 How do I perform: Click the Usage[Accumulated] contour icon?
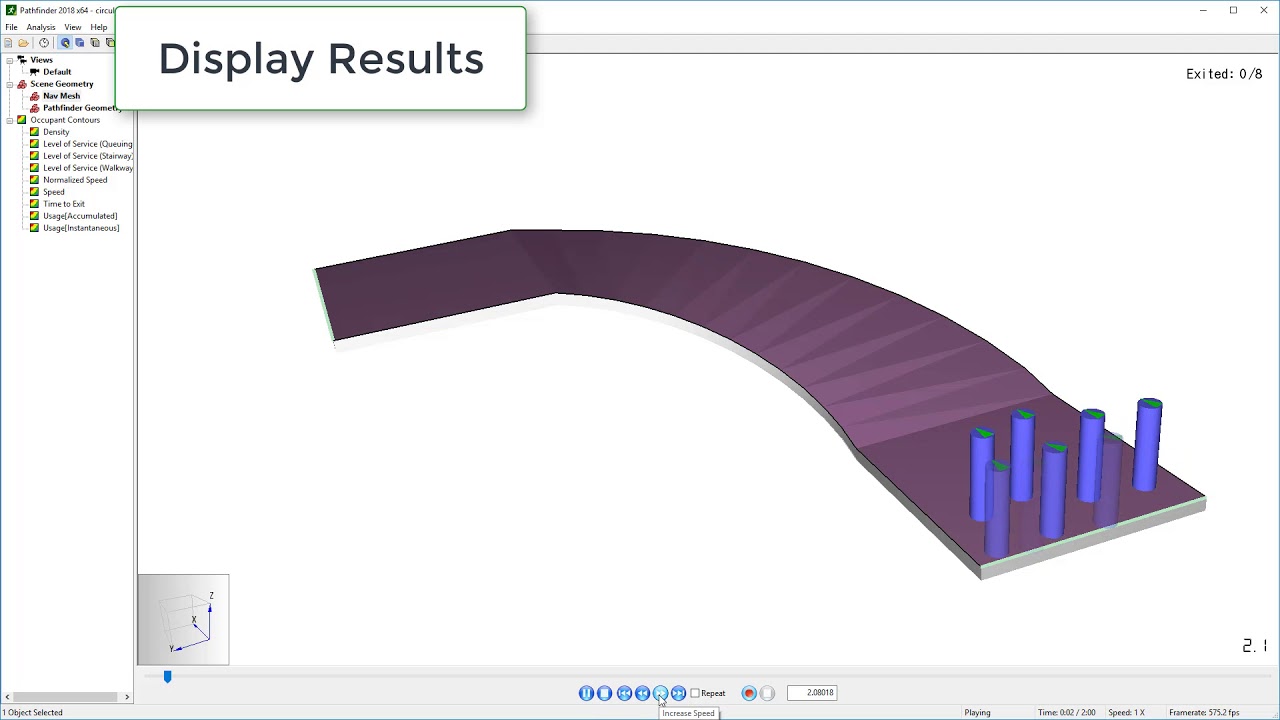click(35, 216)
